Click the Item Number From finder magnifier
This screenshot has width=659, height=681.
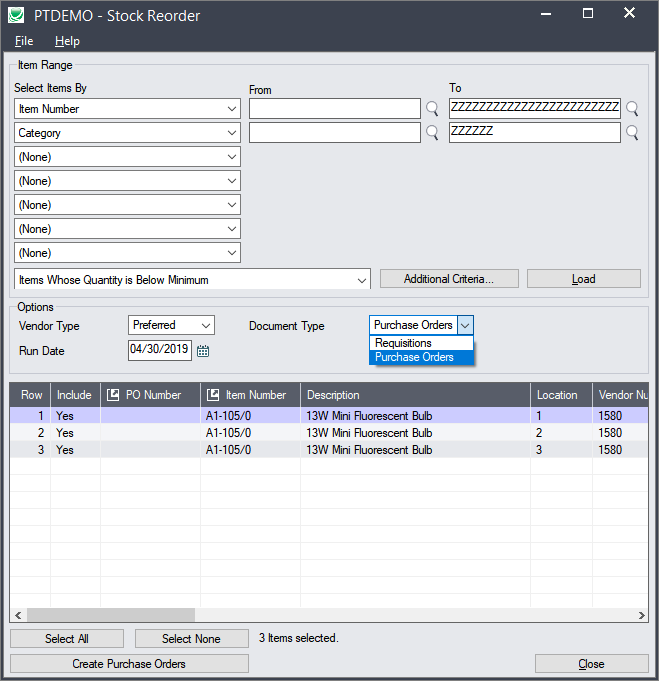[432, 109]
